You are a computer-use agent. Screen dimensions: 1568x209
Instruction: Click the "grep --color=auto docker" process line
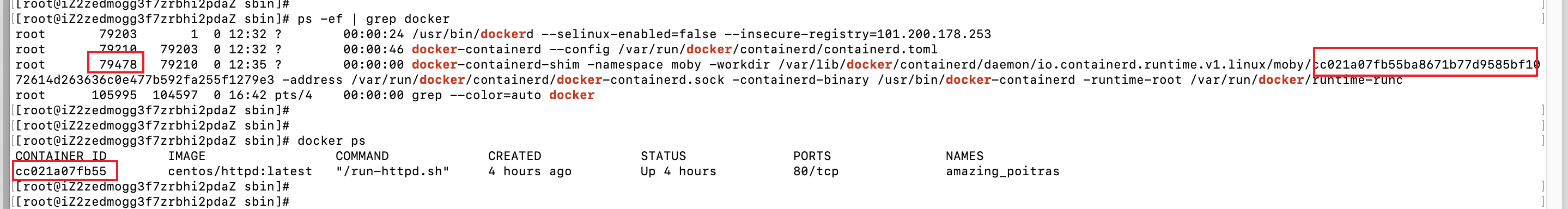[x=305, y=95]
